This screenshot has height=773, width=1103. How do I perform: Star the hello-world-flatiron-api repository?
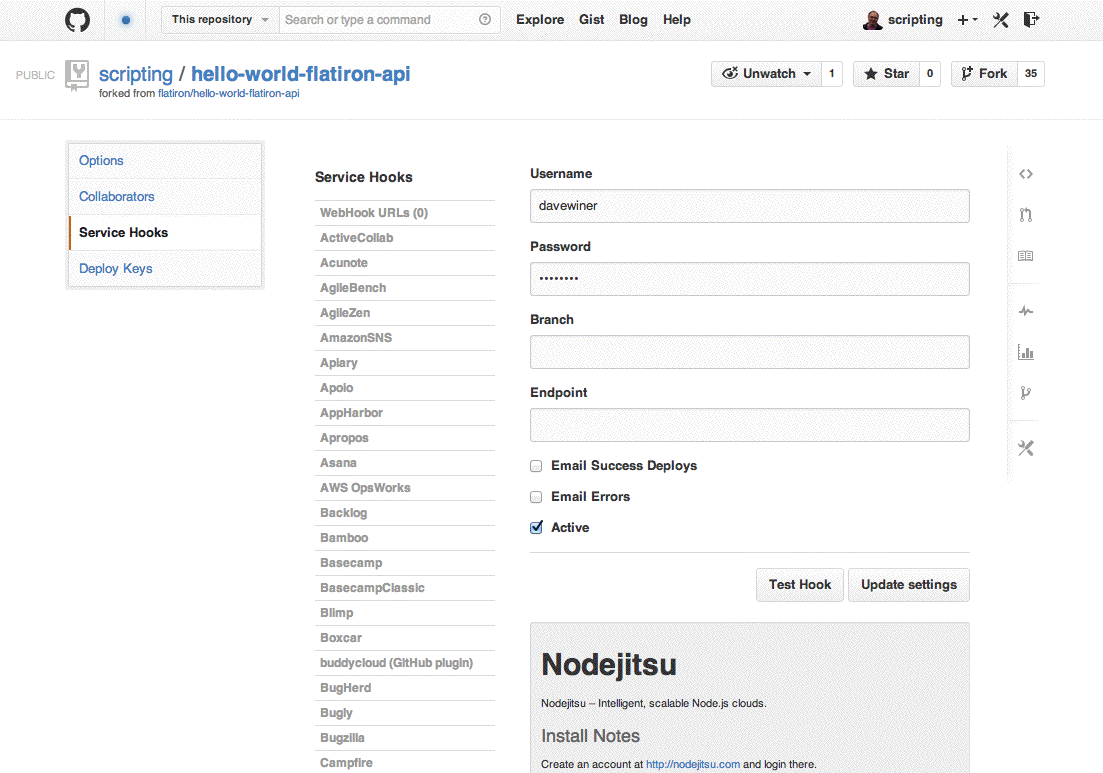tap(886, 74)
